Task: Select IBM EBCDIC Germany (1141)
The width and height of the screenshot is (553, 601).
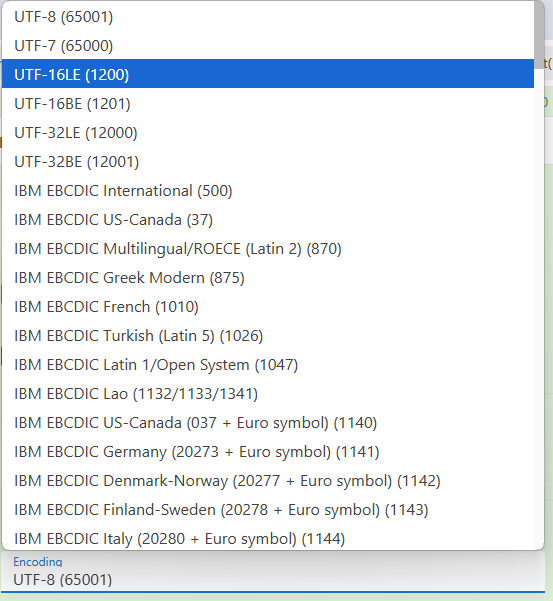Action: coord(268,452)
